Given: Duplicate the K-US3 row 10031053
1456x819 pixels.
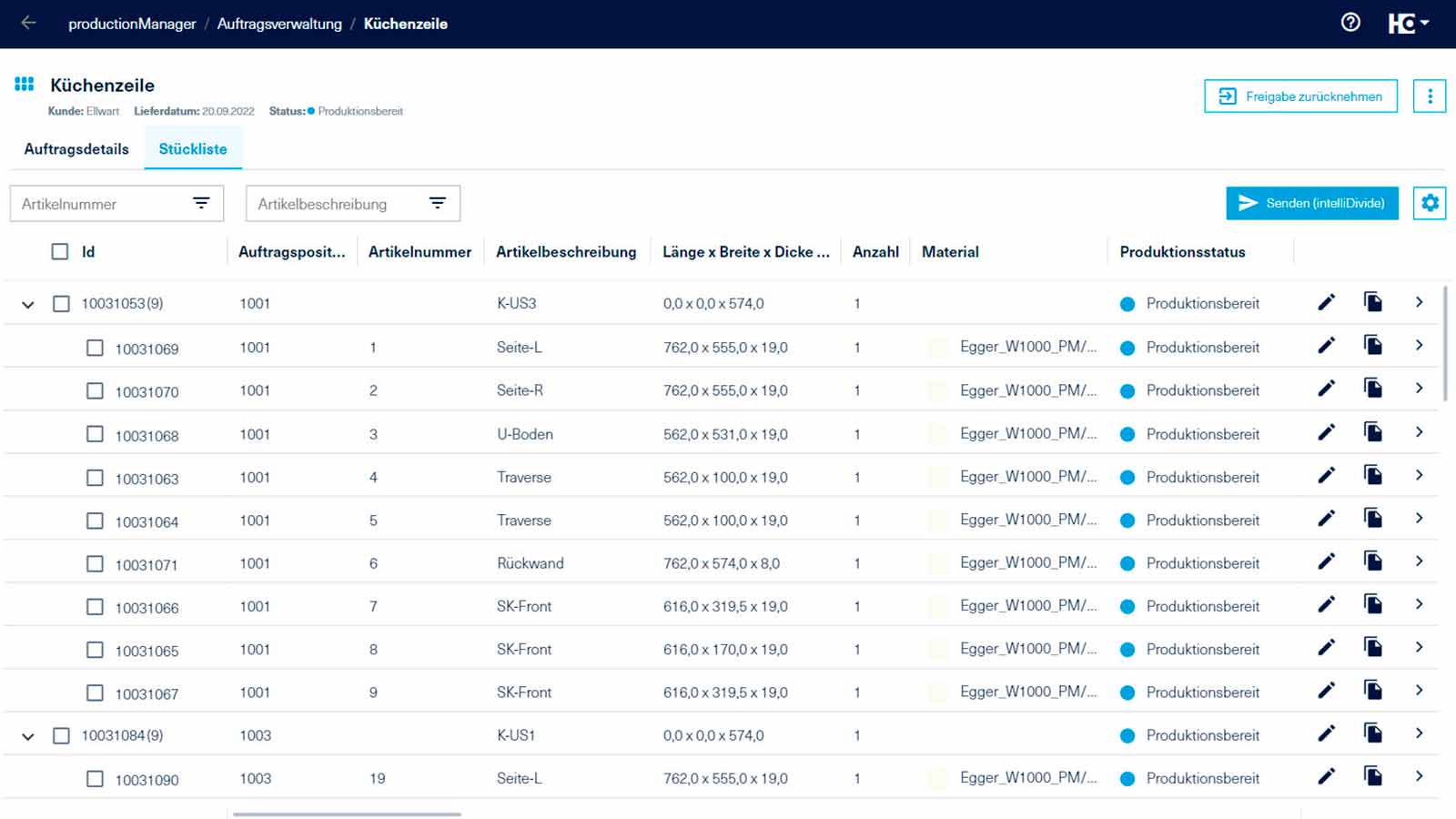Looking at the screenshot, I should pos(1372,302).
